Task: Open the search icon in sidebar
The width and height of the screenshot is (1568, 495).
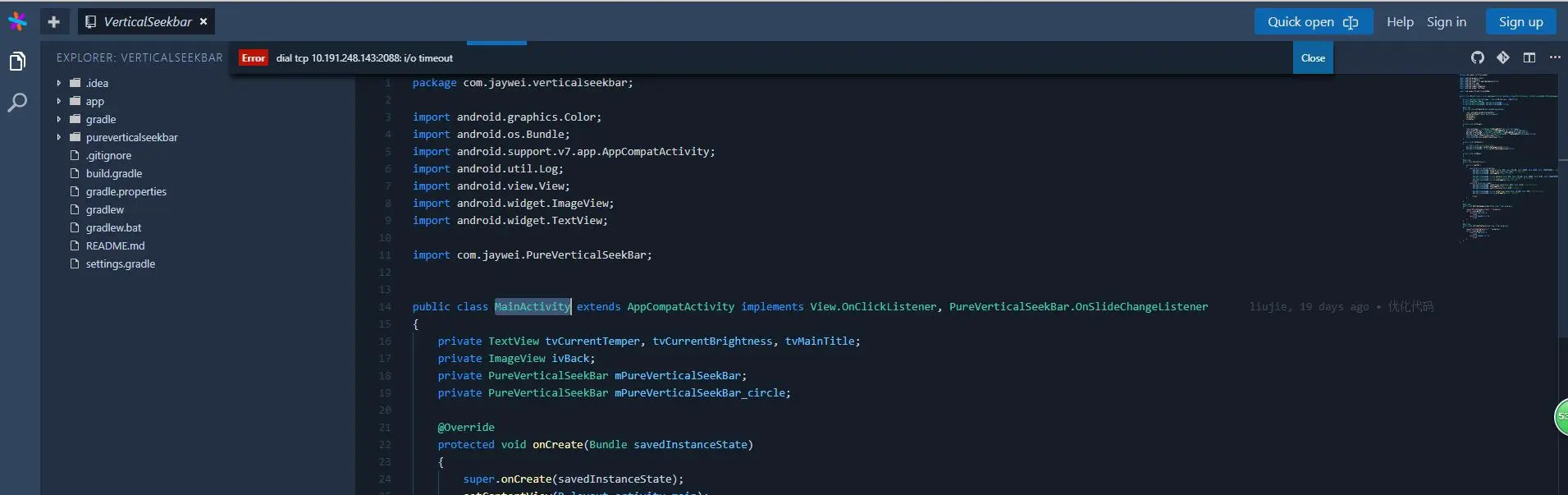Action: pos(17,103)
